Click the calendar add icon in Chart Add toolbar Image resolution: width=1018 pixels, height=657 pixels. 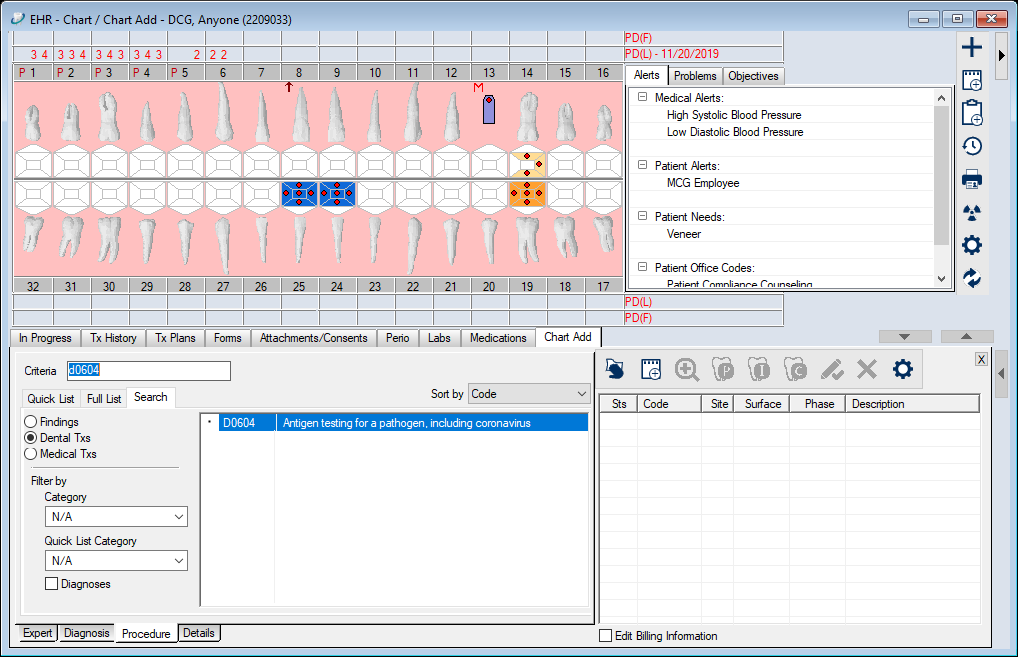click(x=651, y=370)
